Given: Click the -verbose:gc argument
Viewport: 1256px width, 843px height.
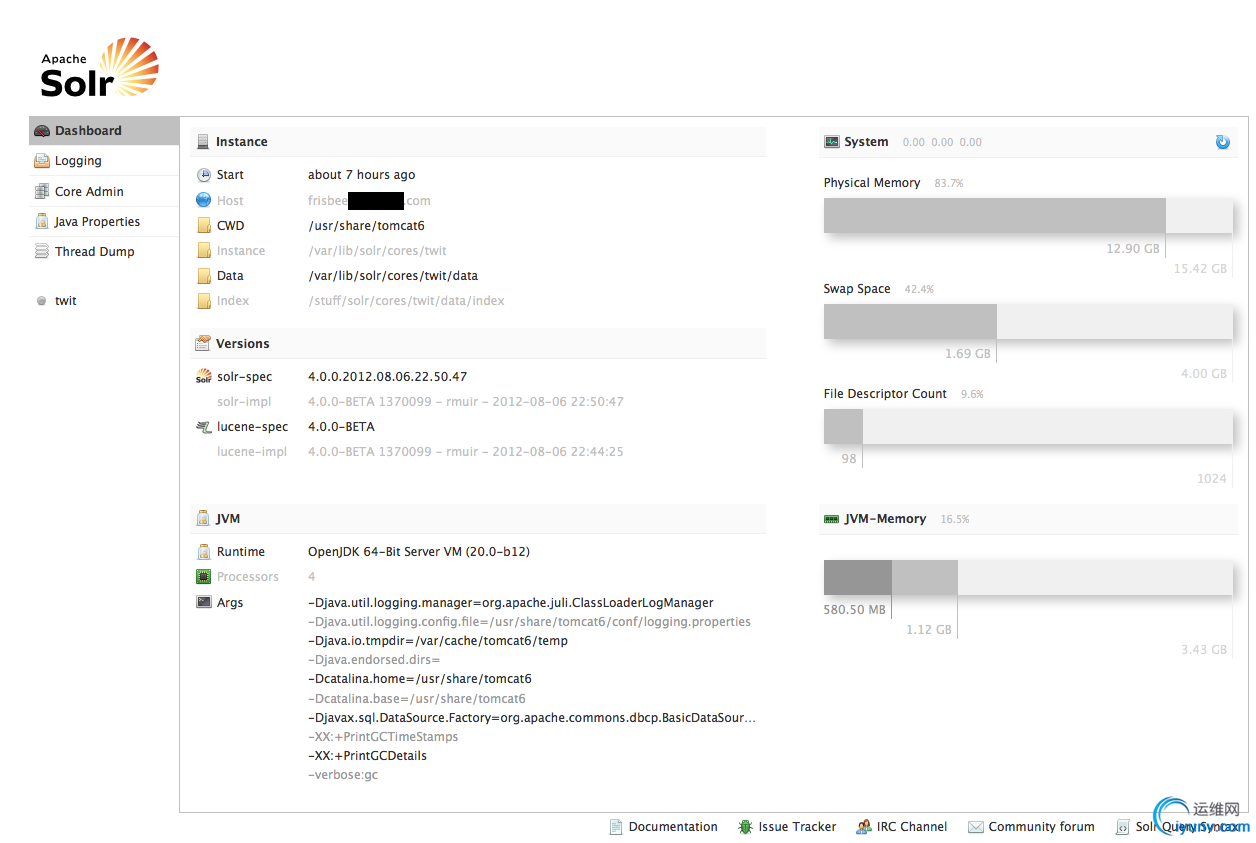Looking at the screenshot, I should pos(343,775).
